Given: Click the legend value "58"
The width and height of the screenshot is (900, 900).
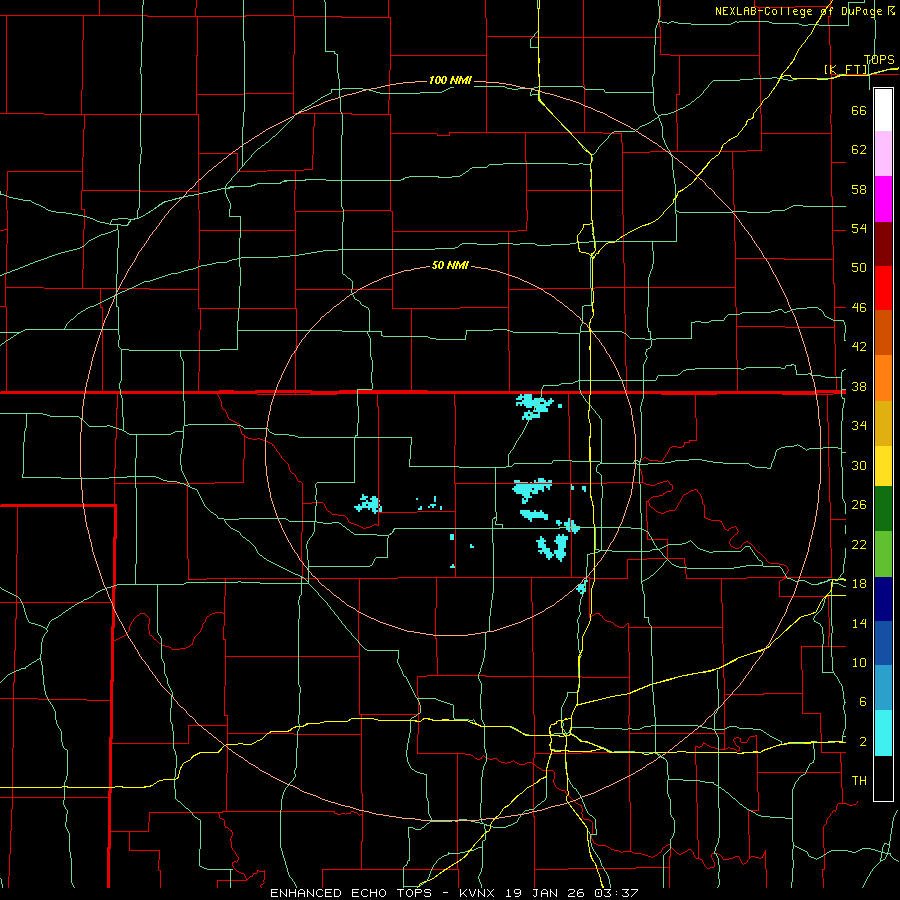Looking at the screenshot, I should click(859, 189).
